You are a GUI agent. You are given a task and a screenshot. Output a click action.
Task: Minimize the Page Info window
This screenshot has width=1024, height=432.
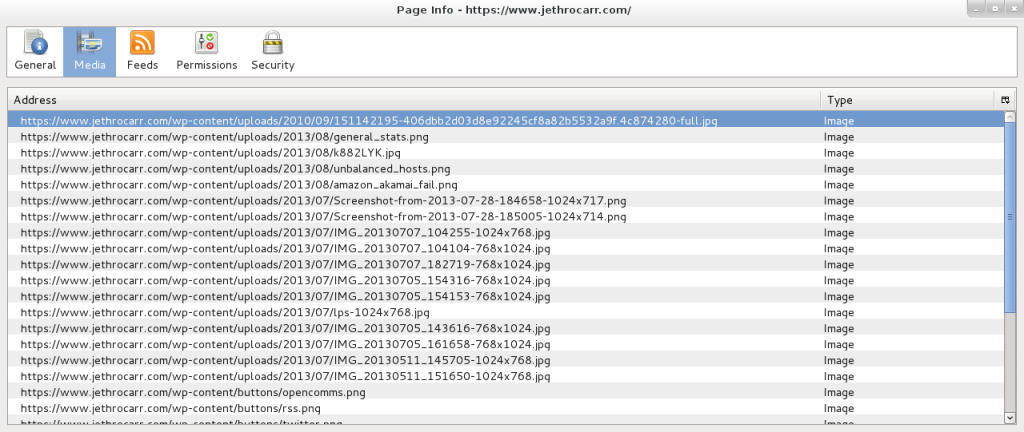pyautogui.click(x=977, y=8)
